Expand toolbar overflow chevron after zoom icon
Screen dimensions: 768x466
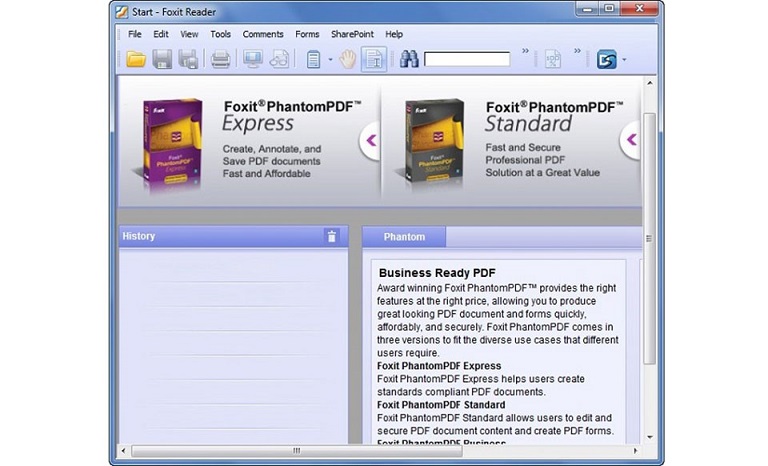pyautogui.click(x=577, y=50)
